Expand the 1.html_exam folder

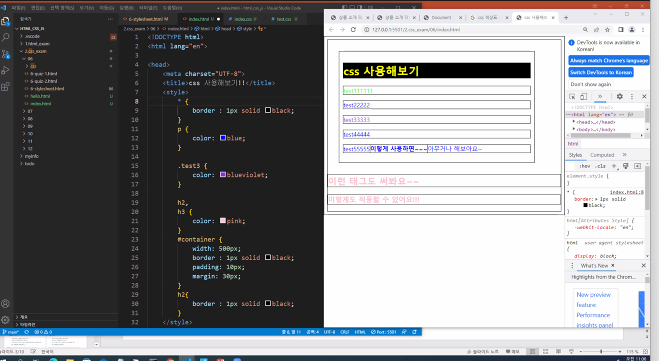[x=21, y=44]
